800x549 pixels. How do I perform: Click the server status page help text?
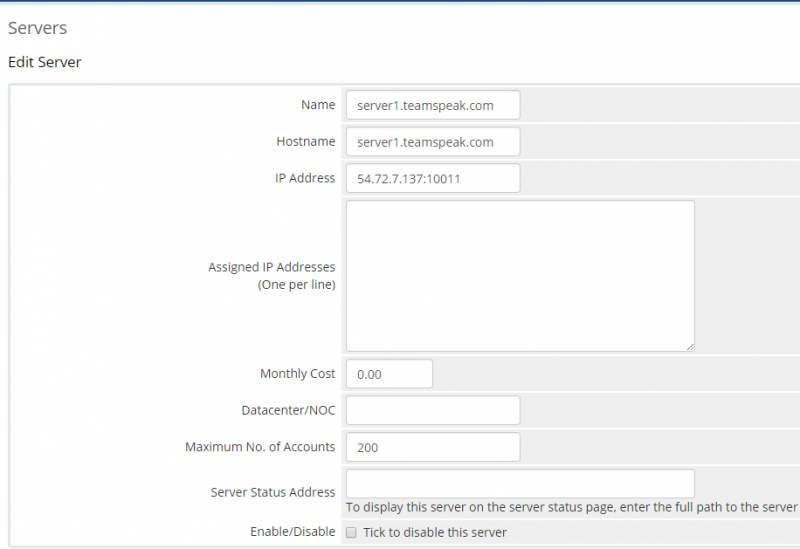(571, 507)
